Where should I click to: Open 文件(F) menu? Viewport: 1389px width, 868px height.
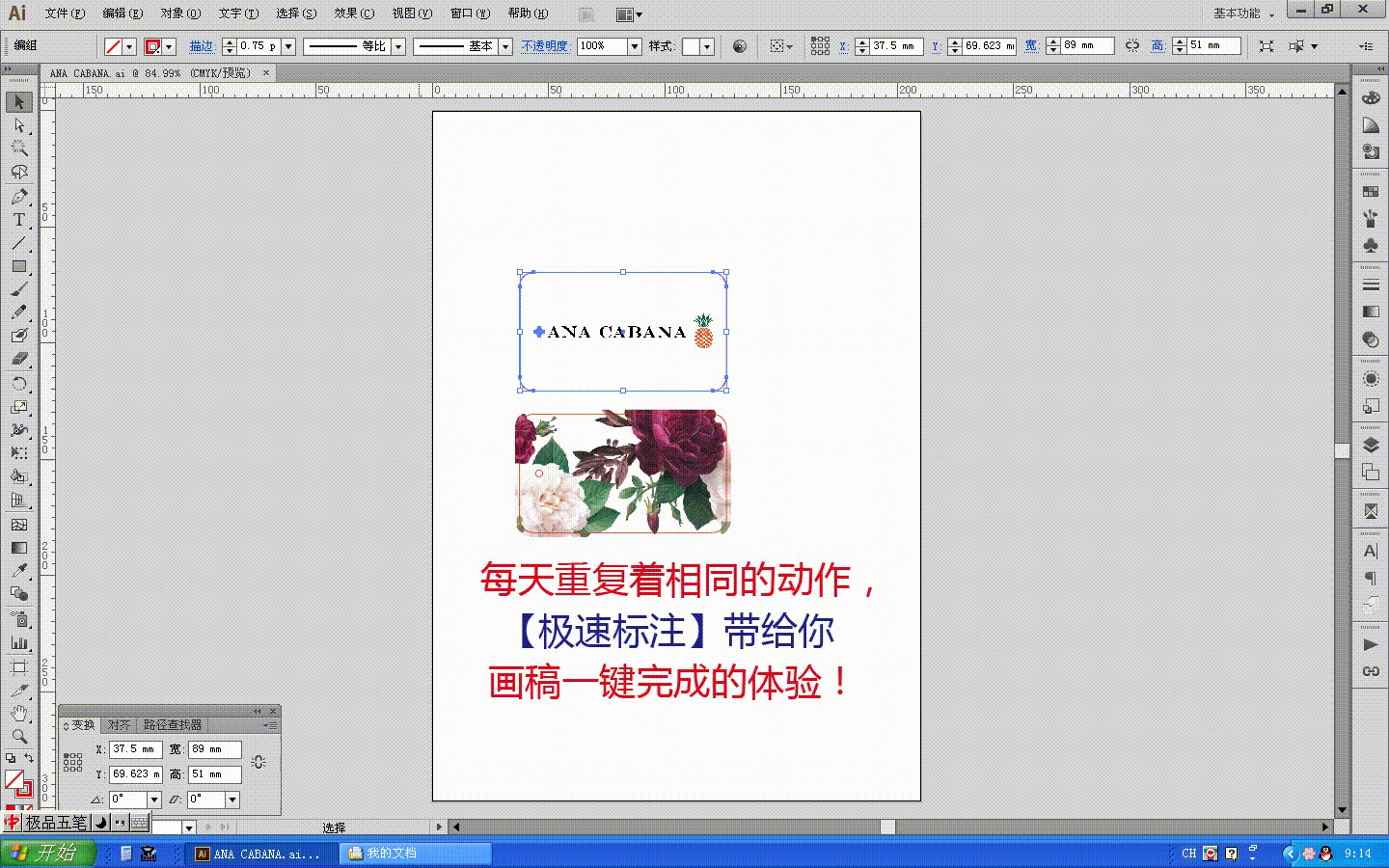click(x=65, y=14)
